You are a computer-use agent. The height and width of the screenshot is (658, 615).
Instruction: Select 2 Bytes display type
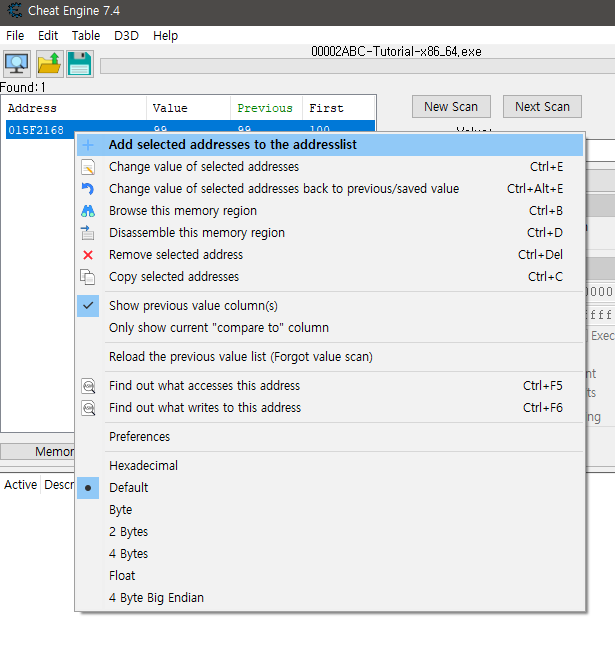(x=128, y=532)
